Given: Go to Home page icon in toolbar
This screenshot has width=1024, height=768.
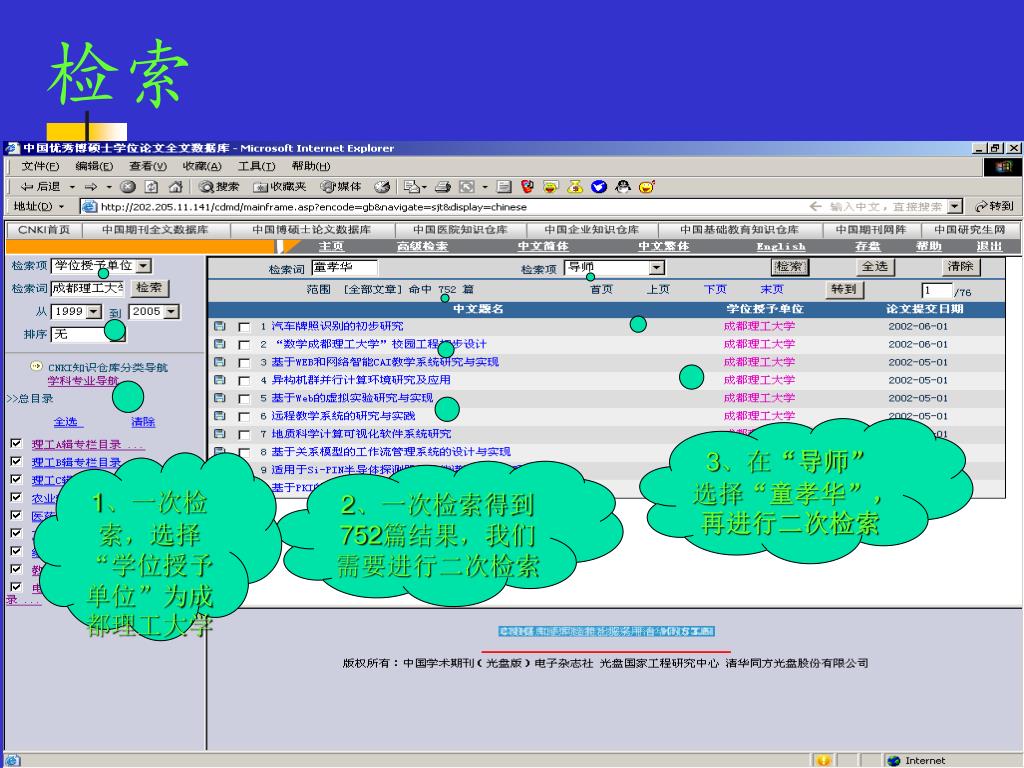Looking at the screenshot, I should [x=175, y=187].
